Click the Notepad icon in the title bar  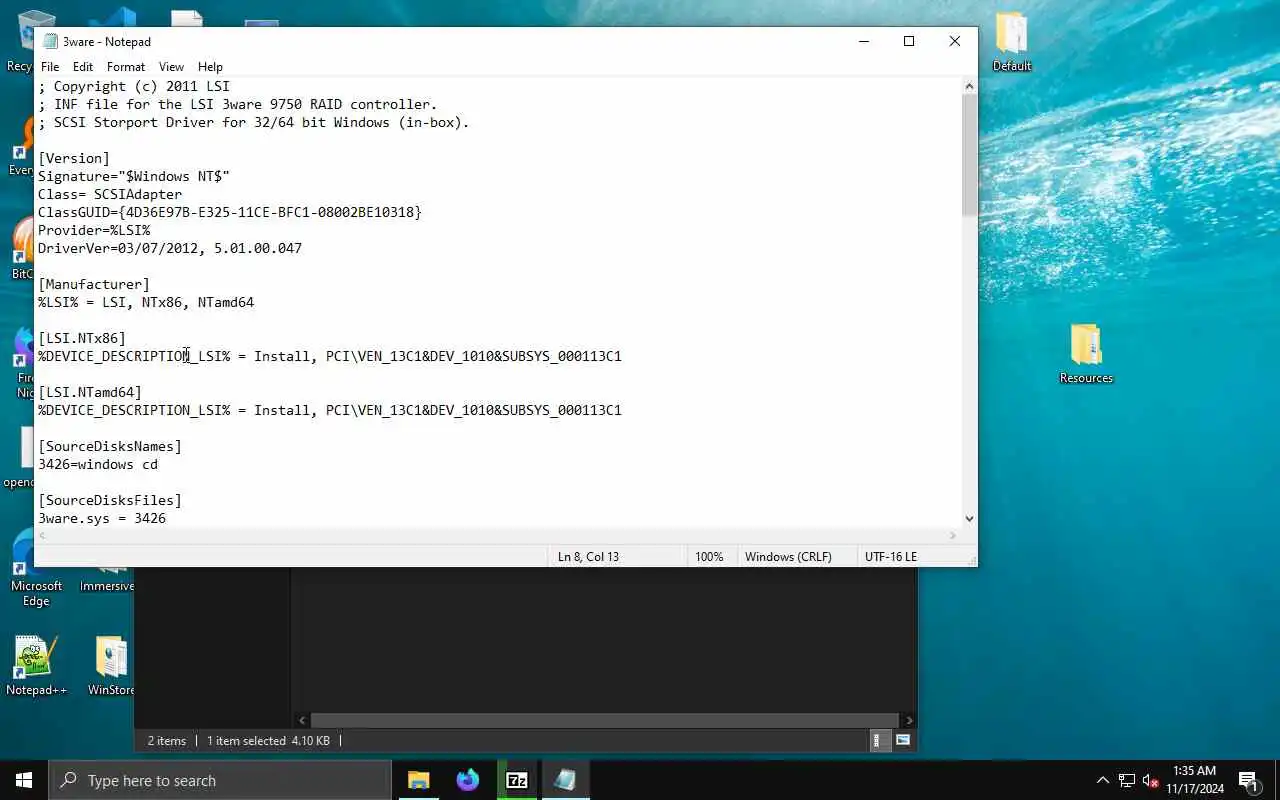pos(50,41)
